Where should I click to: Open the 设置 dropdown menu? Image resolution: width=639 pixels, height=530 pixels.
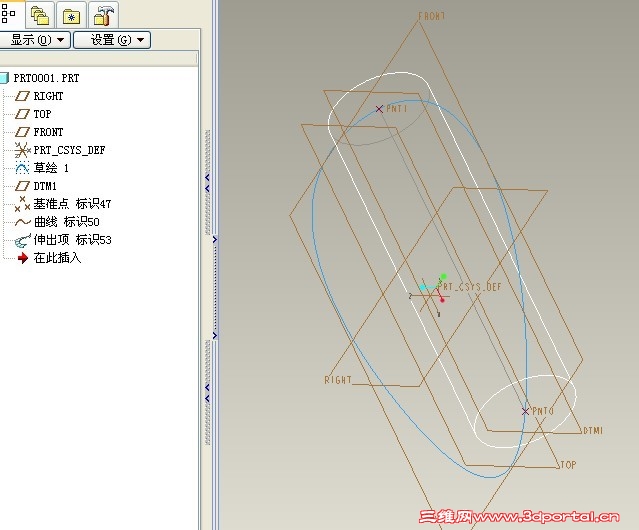coord(112,40)
